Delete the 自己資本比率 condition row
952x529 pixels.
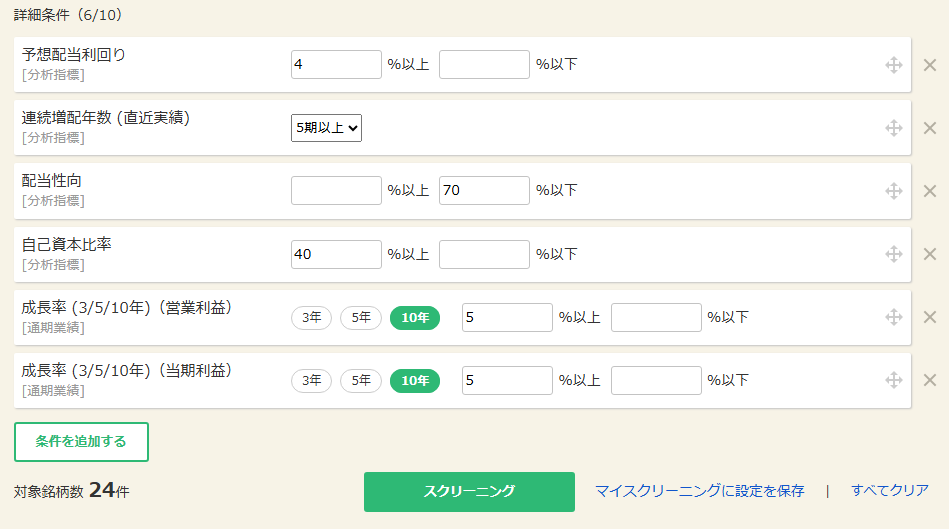(929, 254)
